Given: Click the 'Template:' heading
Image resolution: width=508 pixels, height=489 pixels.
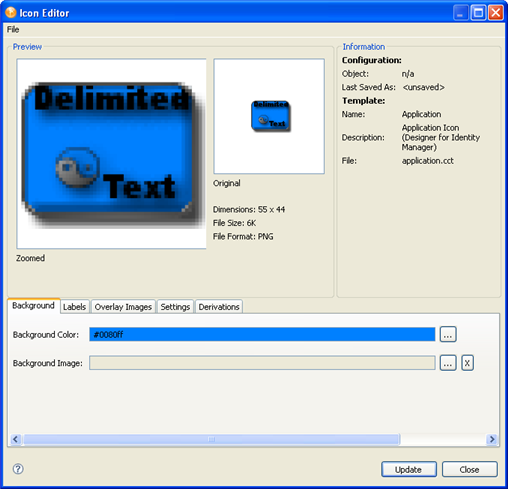Looking at the screenshot, I should tap(364, 100).
